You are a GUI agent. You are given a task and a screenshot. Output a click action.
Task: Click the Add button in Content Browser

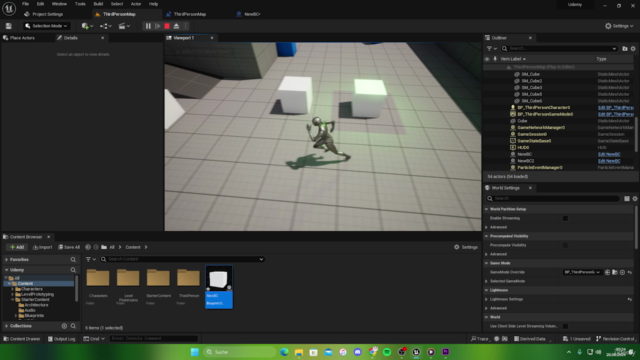[x=17, y=247]
